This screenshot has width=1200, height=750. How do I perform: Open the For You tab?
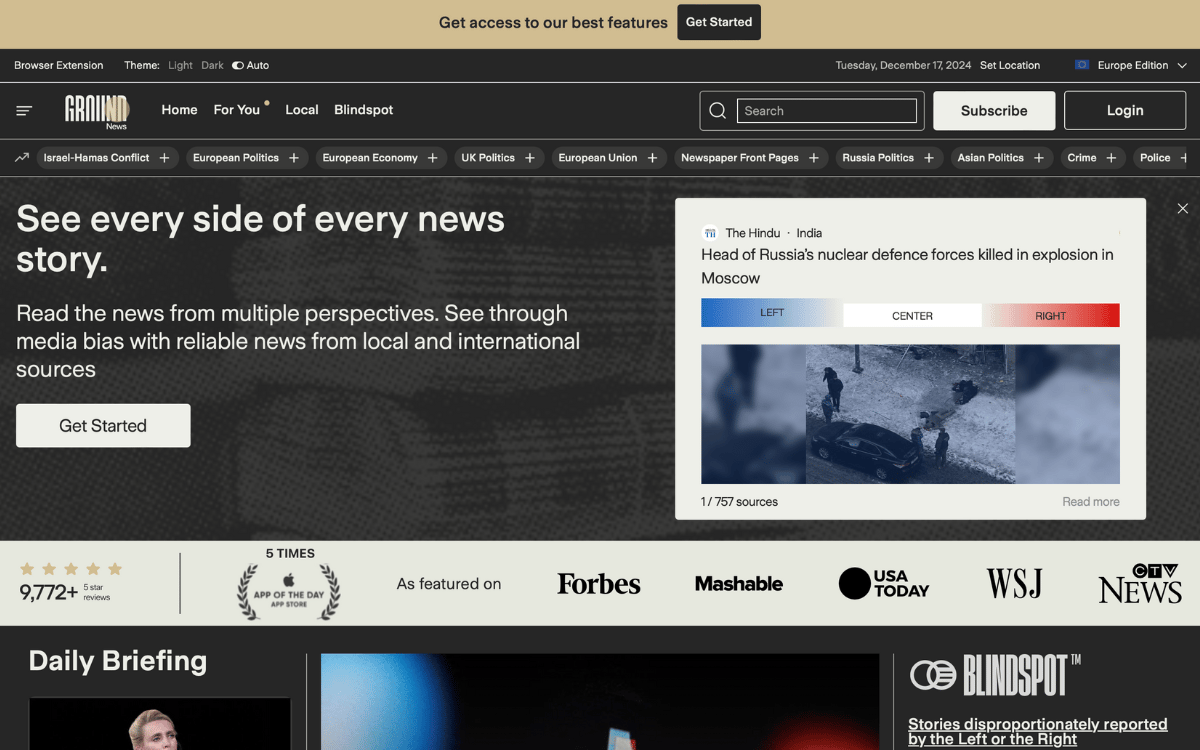[237, 110]
